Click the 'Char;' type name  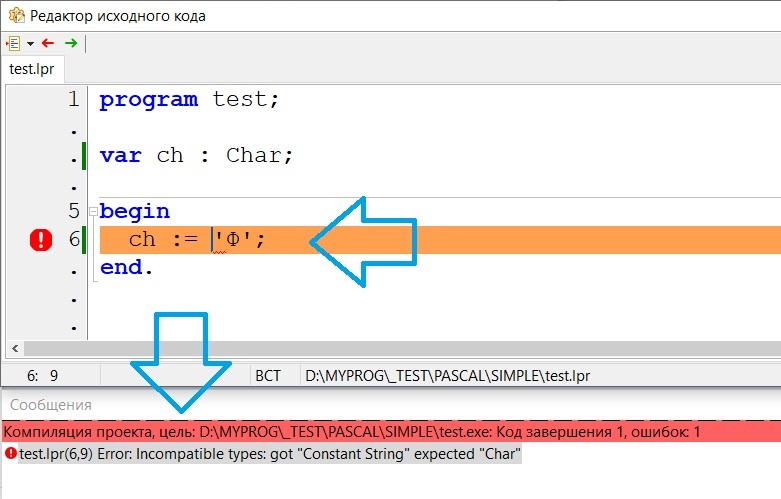click(260, 155)
